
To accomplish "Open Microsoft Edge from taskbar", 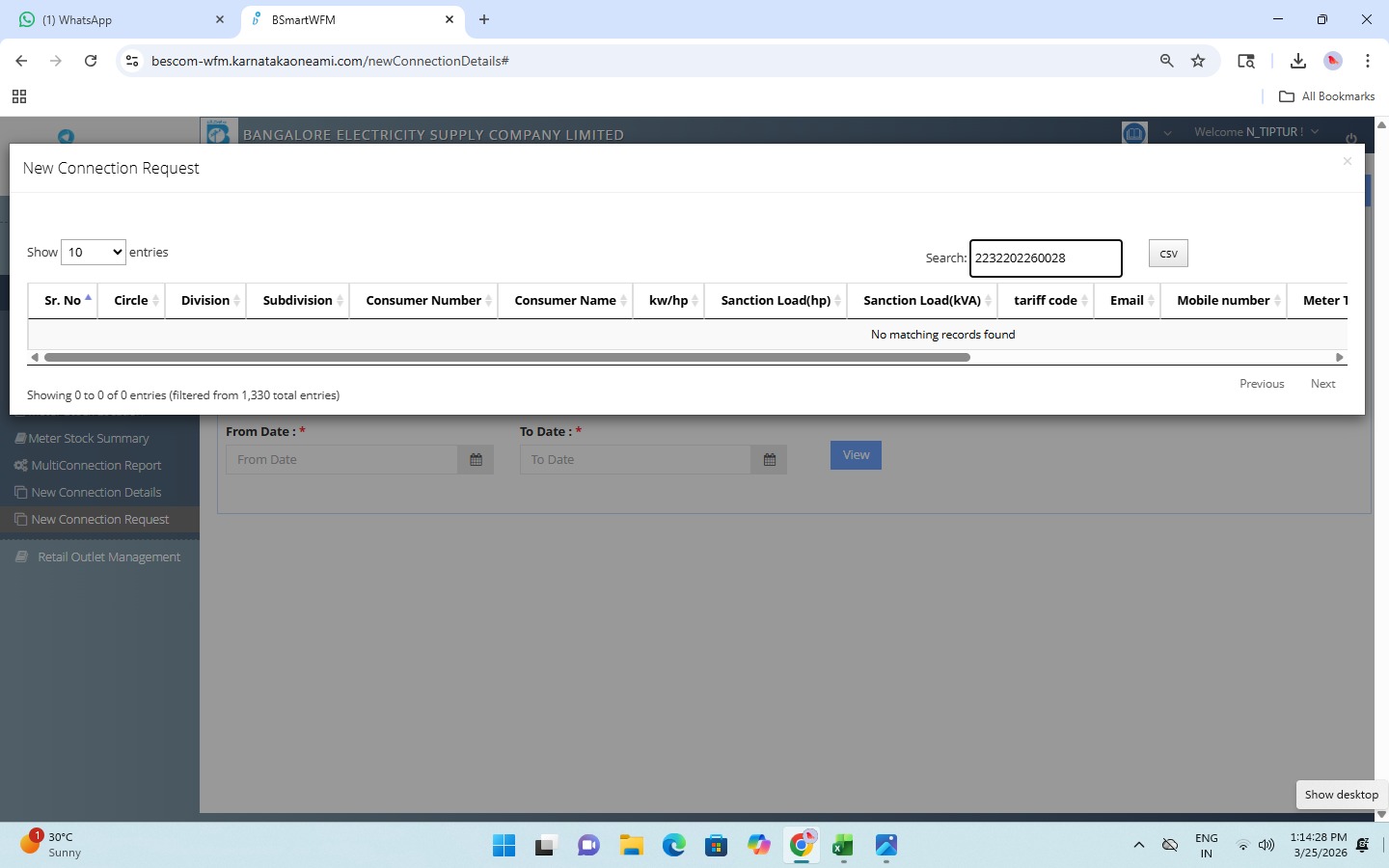I will [674, 846].
